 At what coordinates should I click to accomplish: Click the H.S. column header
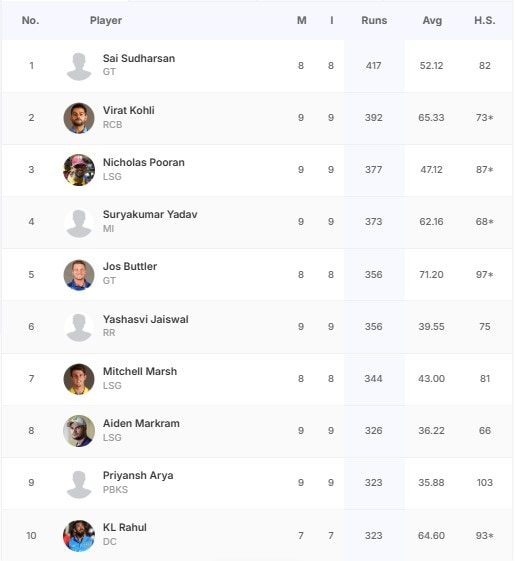pyautogui.click(x=485, y=20)
